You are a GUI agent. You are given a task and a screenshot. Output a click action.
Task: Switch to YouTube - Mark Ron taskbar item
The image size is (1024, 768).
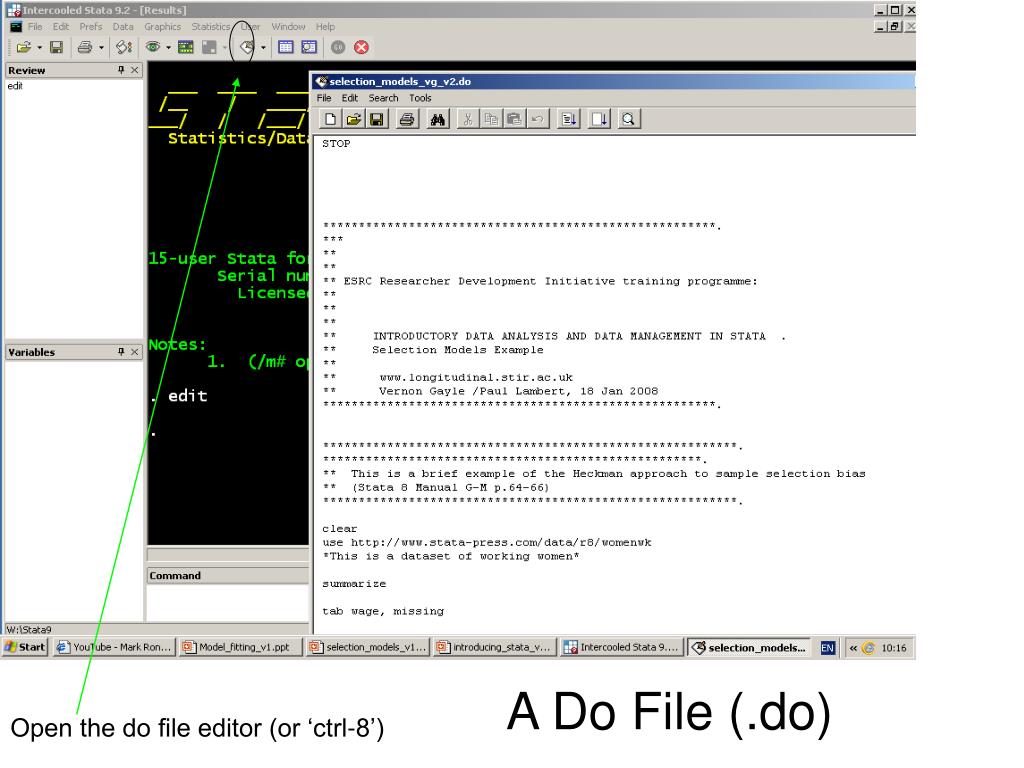(114, 647)
